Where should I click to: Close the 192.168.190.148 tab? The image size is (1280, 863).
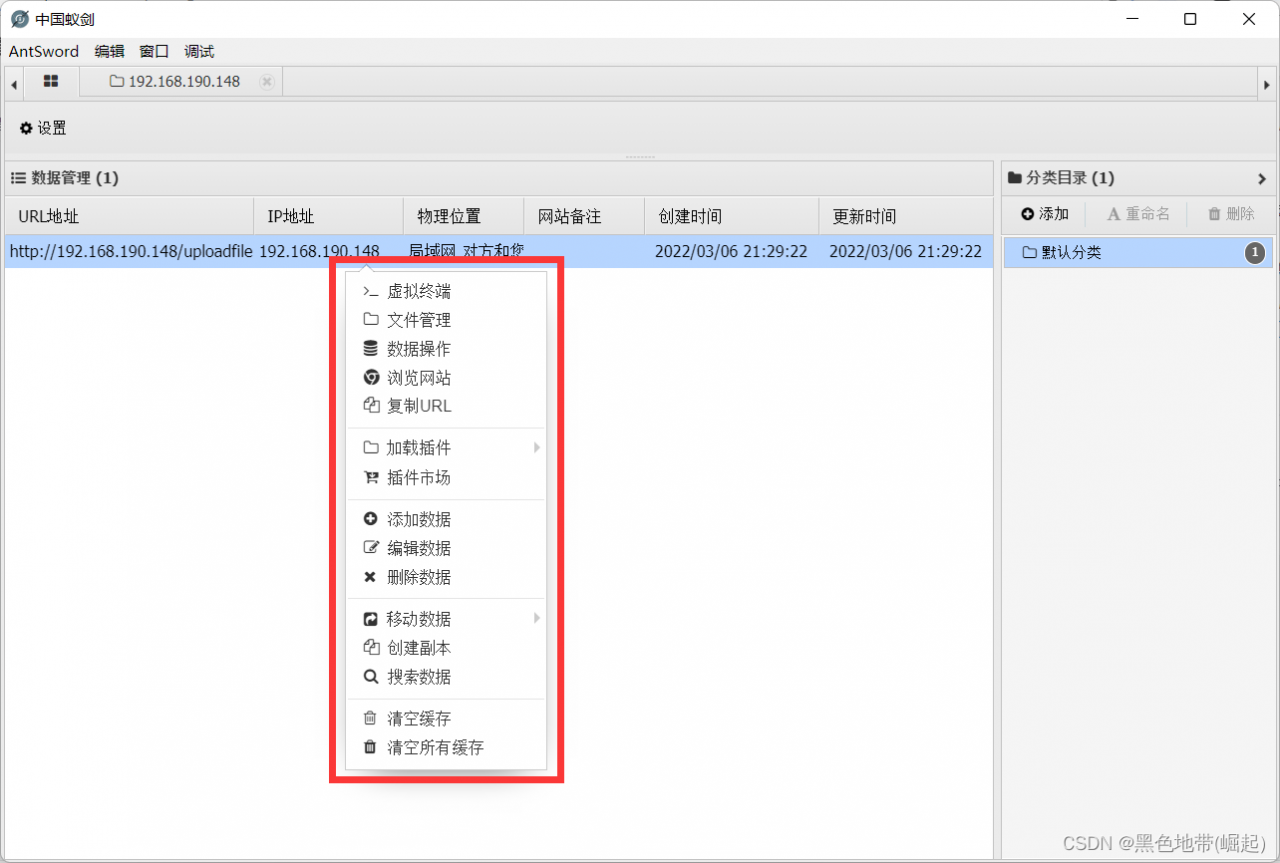pos(267,82)
